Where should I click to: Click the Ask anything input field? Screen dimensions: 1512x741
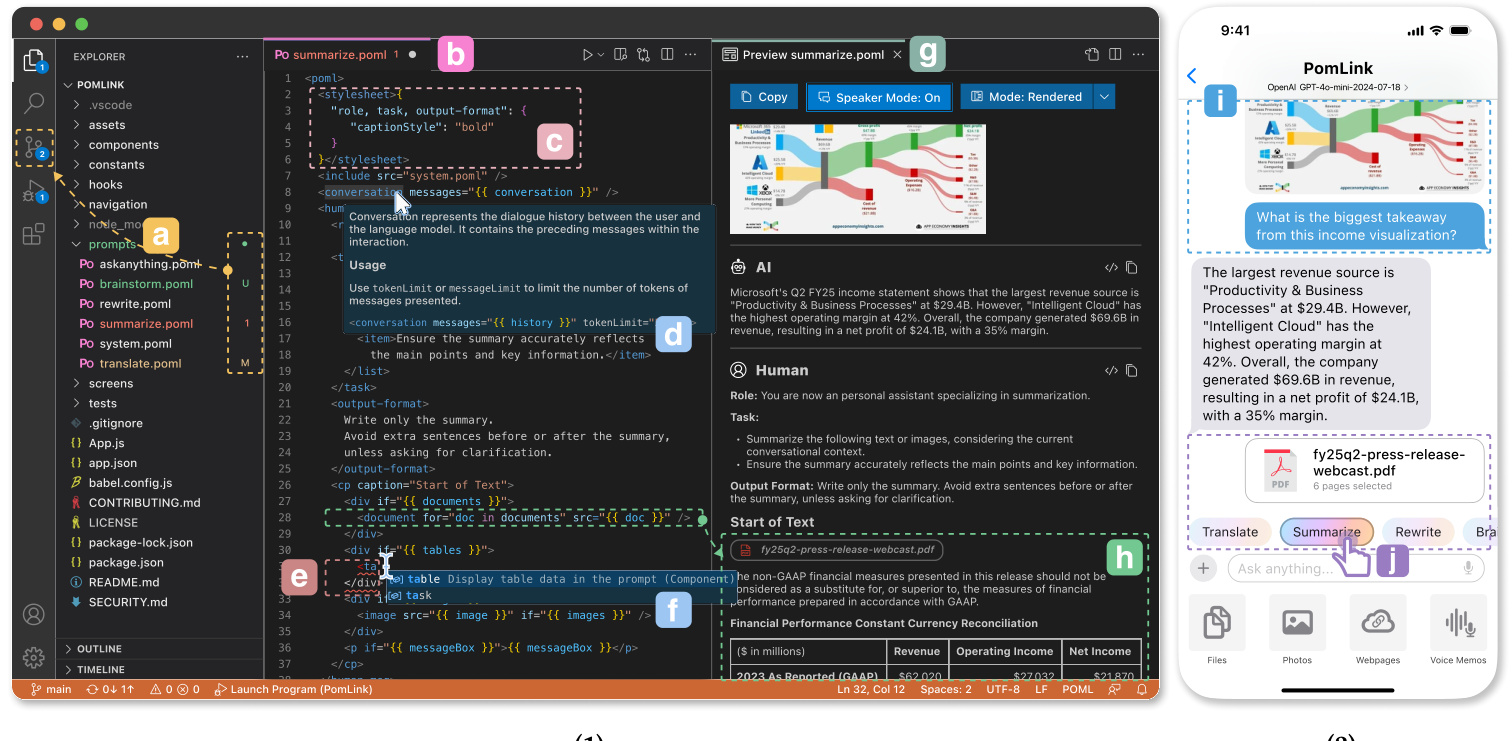pos(1355,568)
